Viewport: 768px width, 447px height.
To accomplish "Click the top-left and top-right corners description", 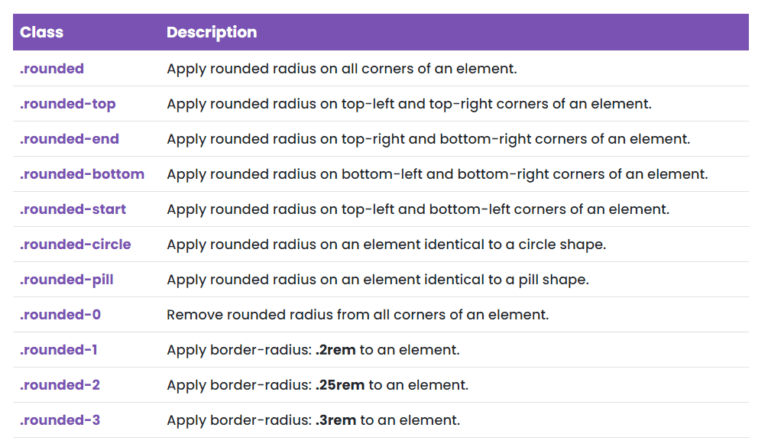I will coord(409,104).
